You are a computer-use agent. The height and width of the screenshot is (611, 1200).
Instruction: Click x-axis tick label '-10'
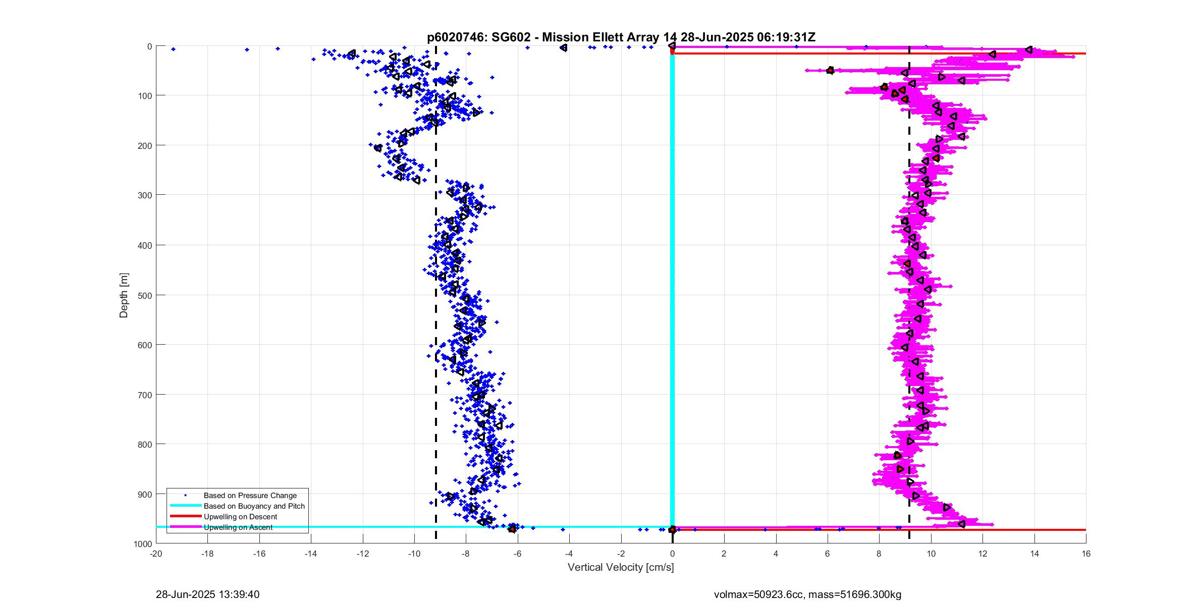(x=414, y=553)
